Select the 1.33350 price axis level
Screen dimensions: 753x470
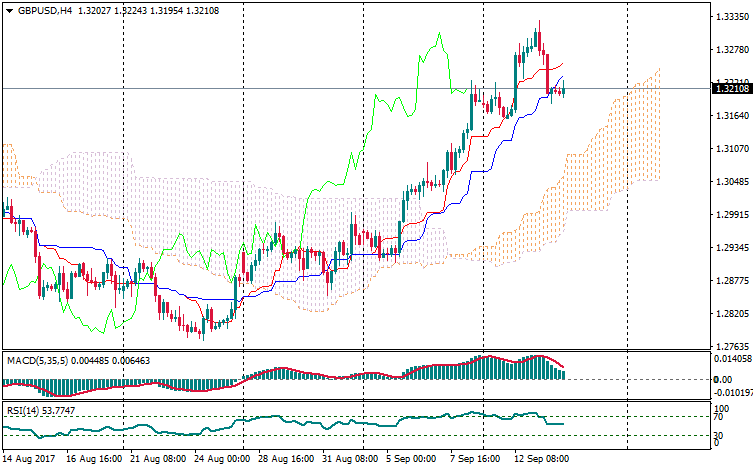click(733, 17)
